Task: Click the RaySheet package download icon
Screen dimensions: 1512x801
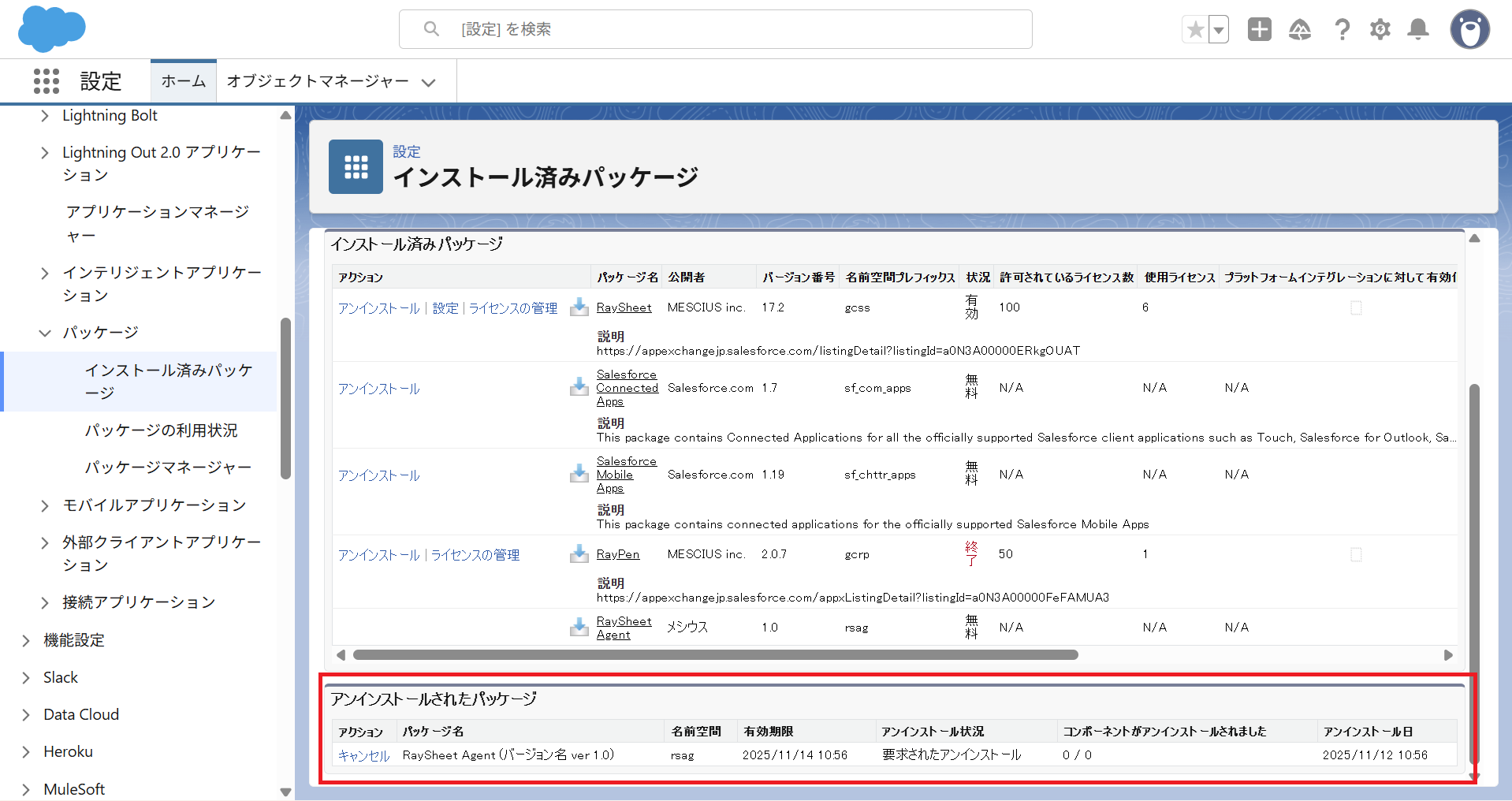Action: (x=579, y=307)
